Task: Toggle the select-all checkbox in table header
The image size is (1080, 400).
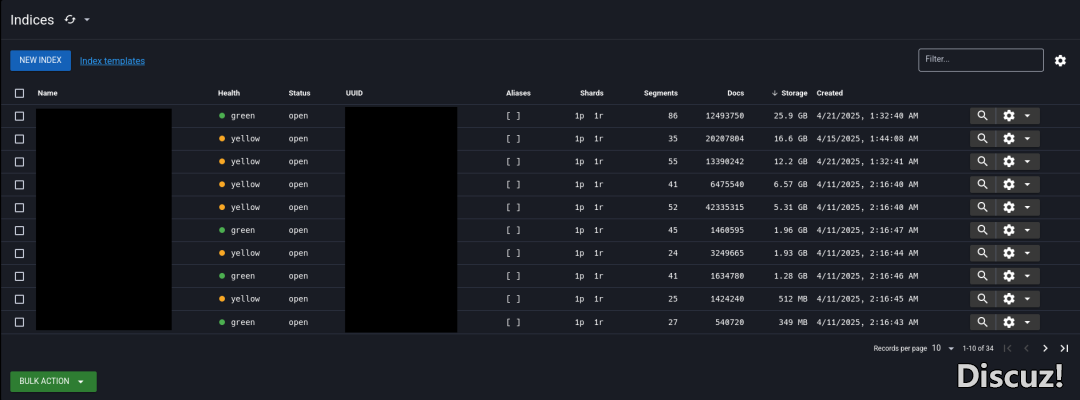Action: [x=19, y=93]
